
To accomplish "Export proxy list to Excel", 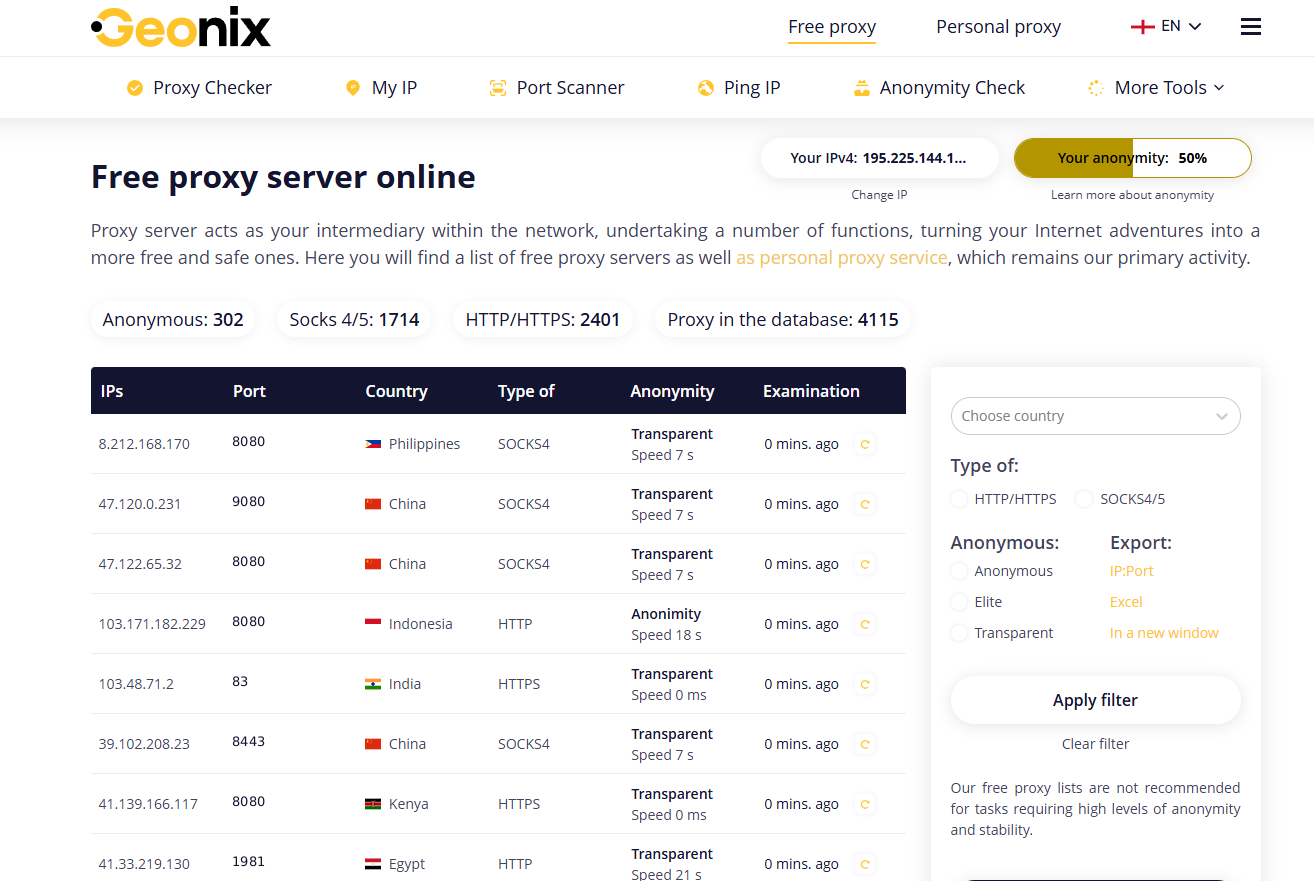I will click(x=1126, y=602).
